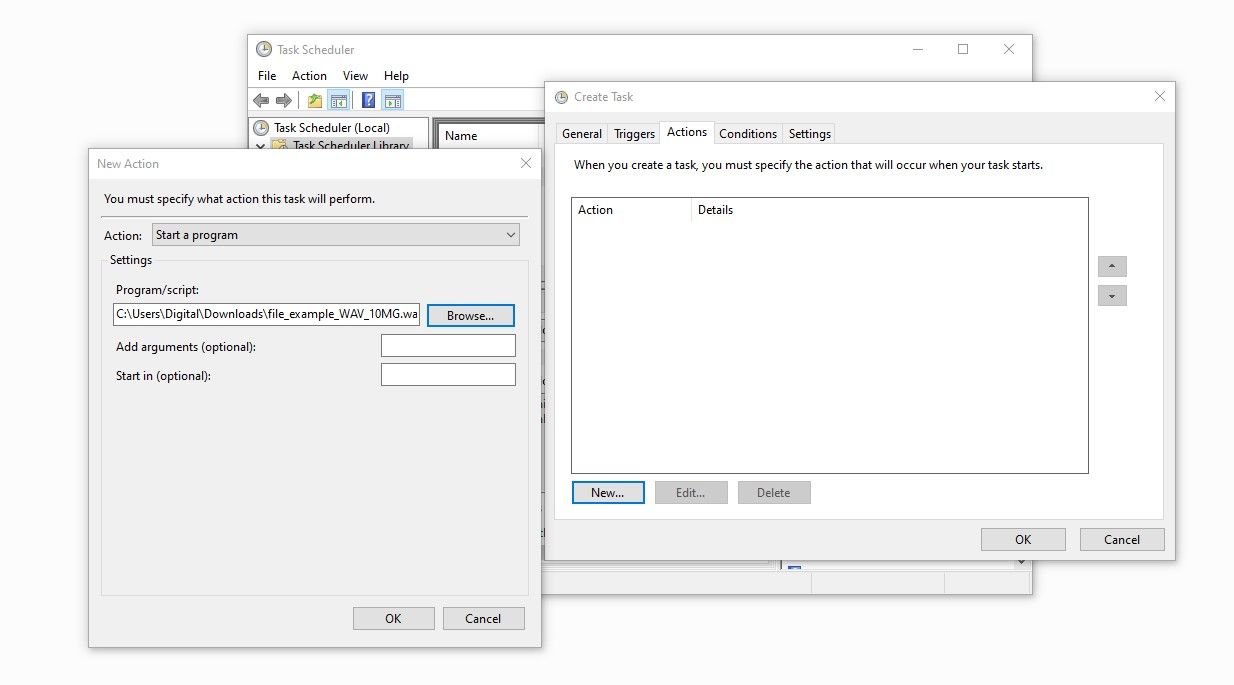This screenshot has height=685, width=1234.
Task: Click the move up arrow button beside action list
Action: (1112, 267)
